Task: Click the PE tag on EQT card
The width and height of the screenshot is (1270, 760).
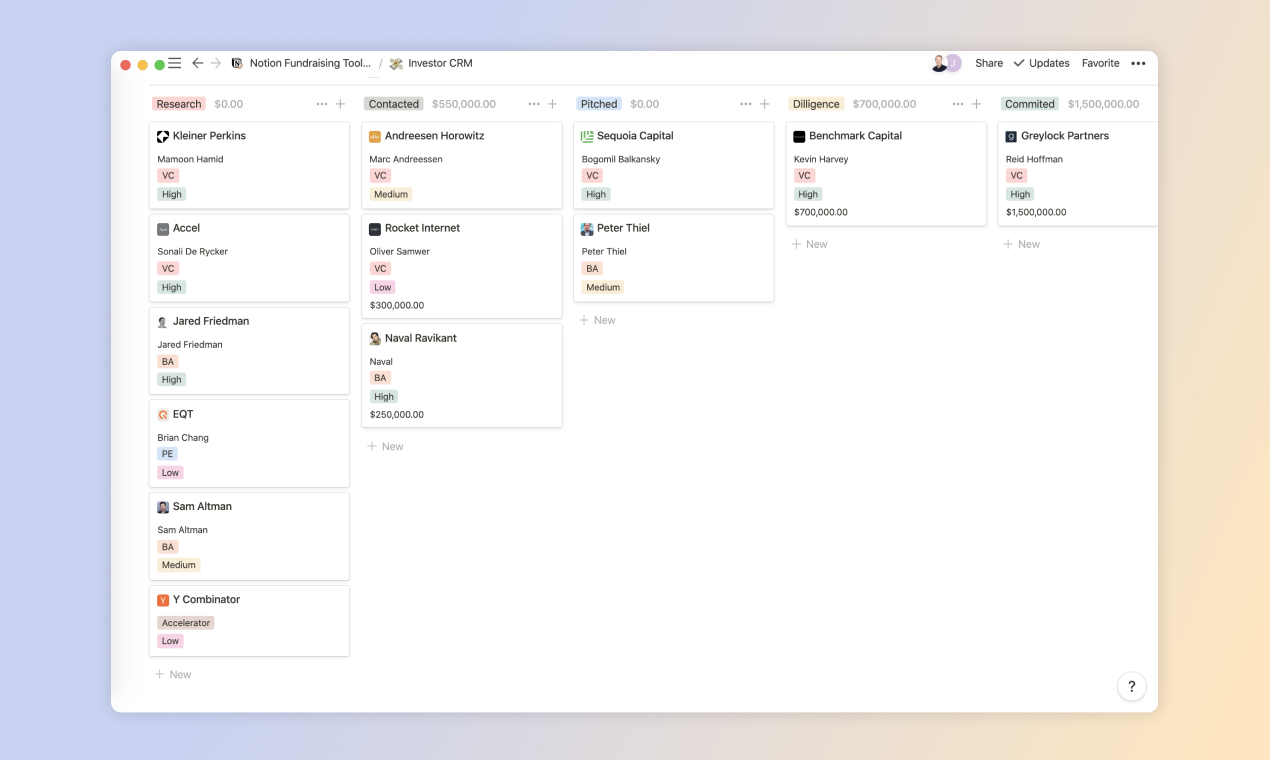Action: point(167,454)
